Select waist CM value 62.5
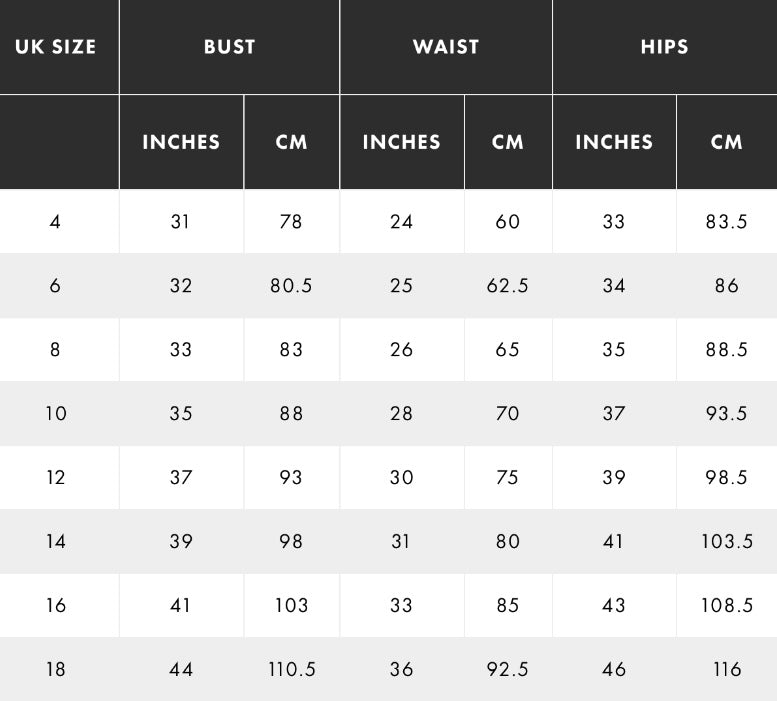The height and width of the screenshot is (701, 777). (x=508, y=285)
